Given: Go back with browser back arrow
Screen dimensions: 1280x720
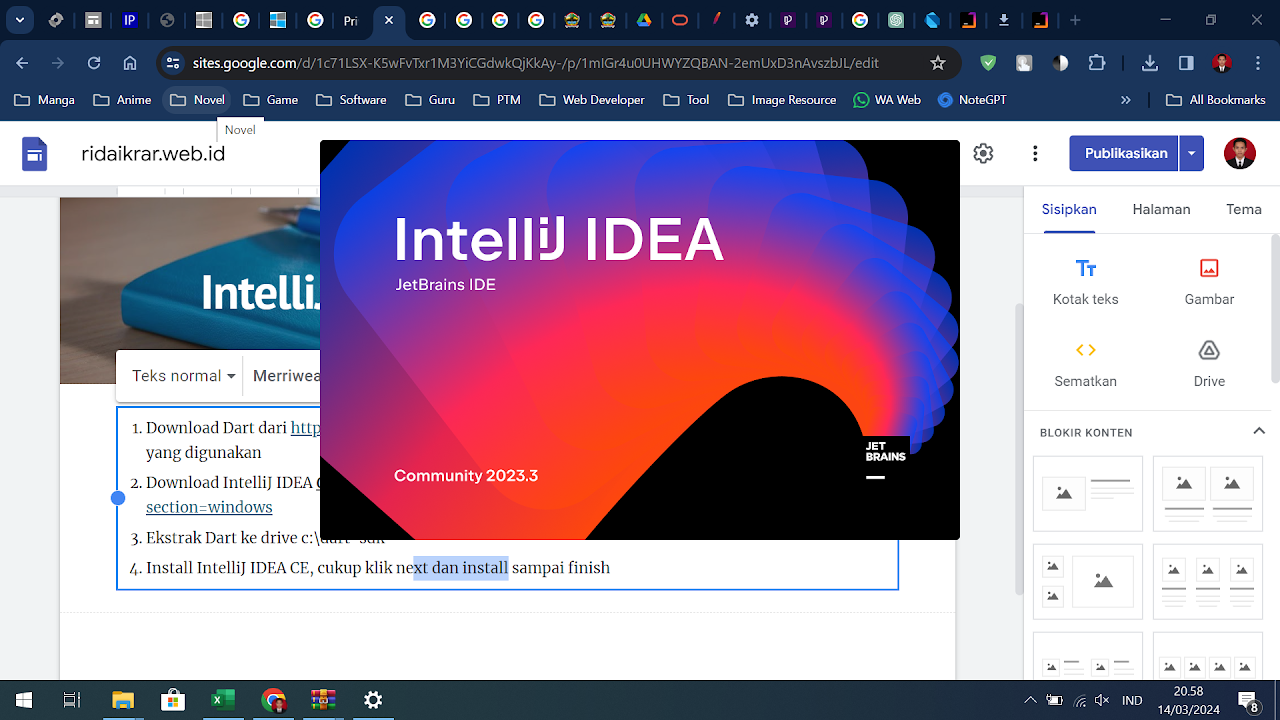Looking at the screenshot, I should point(22,63).
